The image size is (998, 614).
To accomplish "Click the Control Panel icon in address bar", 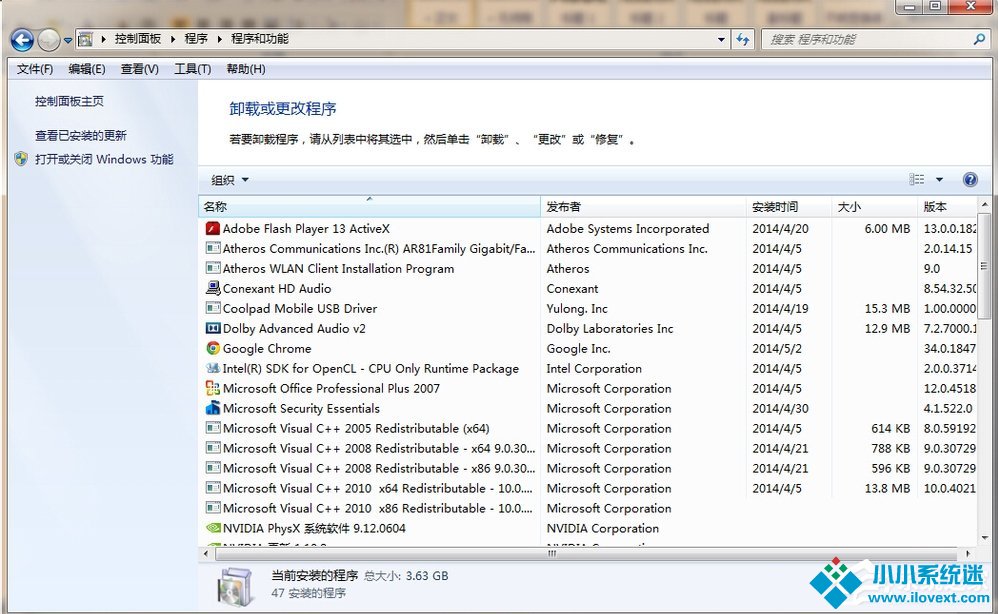I will coord(85,39).
